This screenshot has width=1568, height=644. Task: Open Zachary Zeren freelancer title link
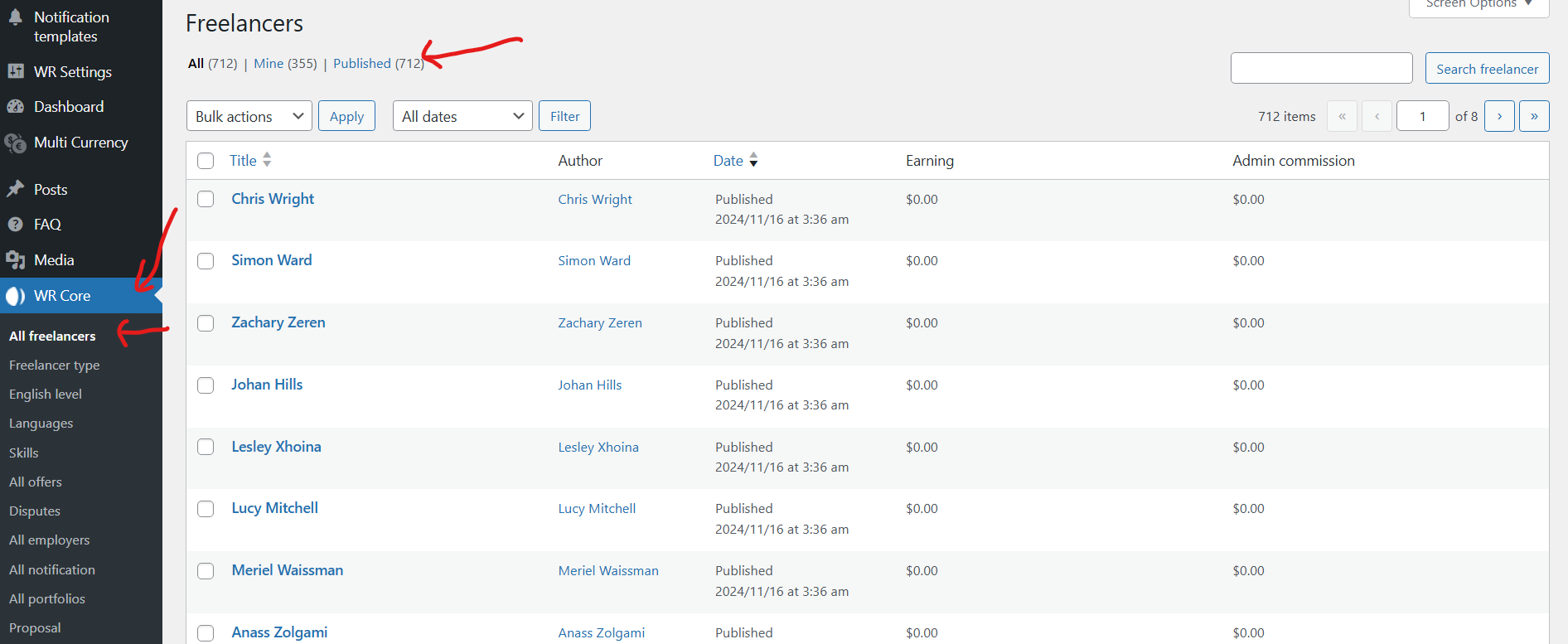coord(278,322)
